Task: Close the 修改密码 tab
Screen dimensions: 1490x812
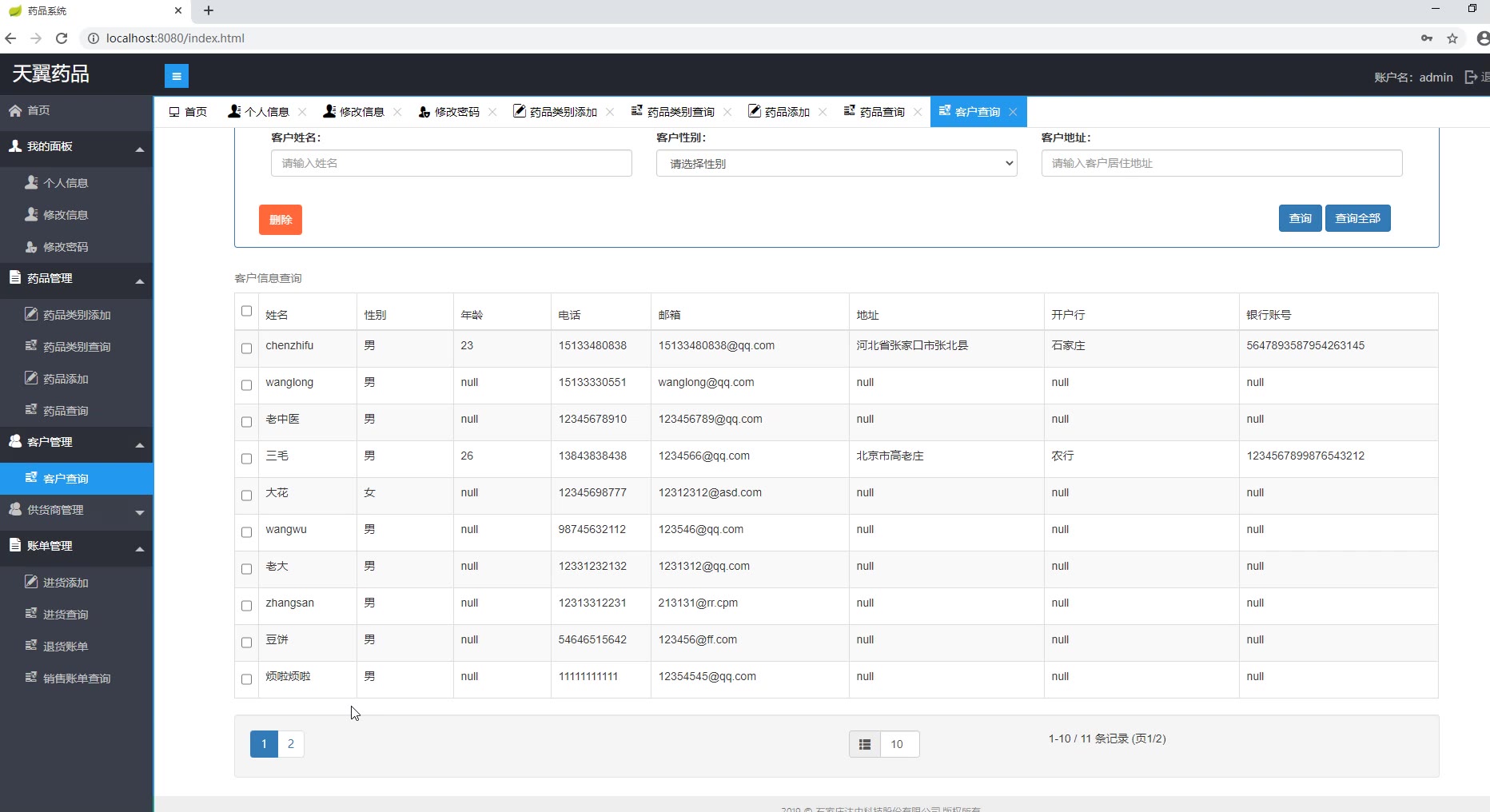Action: coord(492,112)
